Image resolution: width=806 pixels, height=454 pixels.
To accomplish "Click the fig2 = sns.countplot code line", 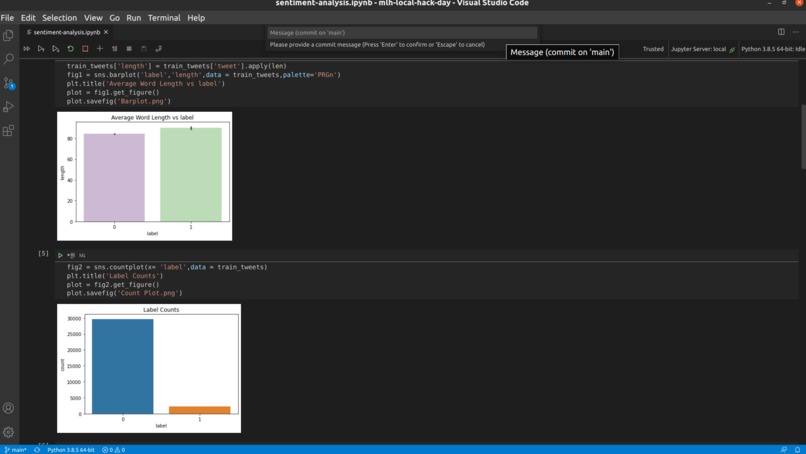I will (x=167, y=267).
